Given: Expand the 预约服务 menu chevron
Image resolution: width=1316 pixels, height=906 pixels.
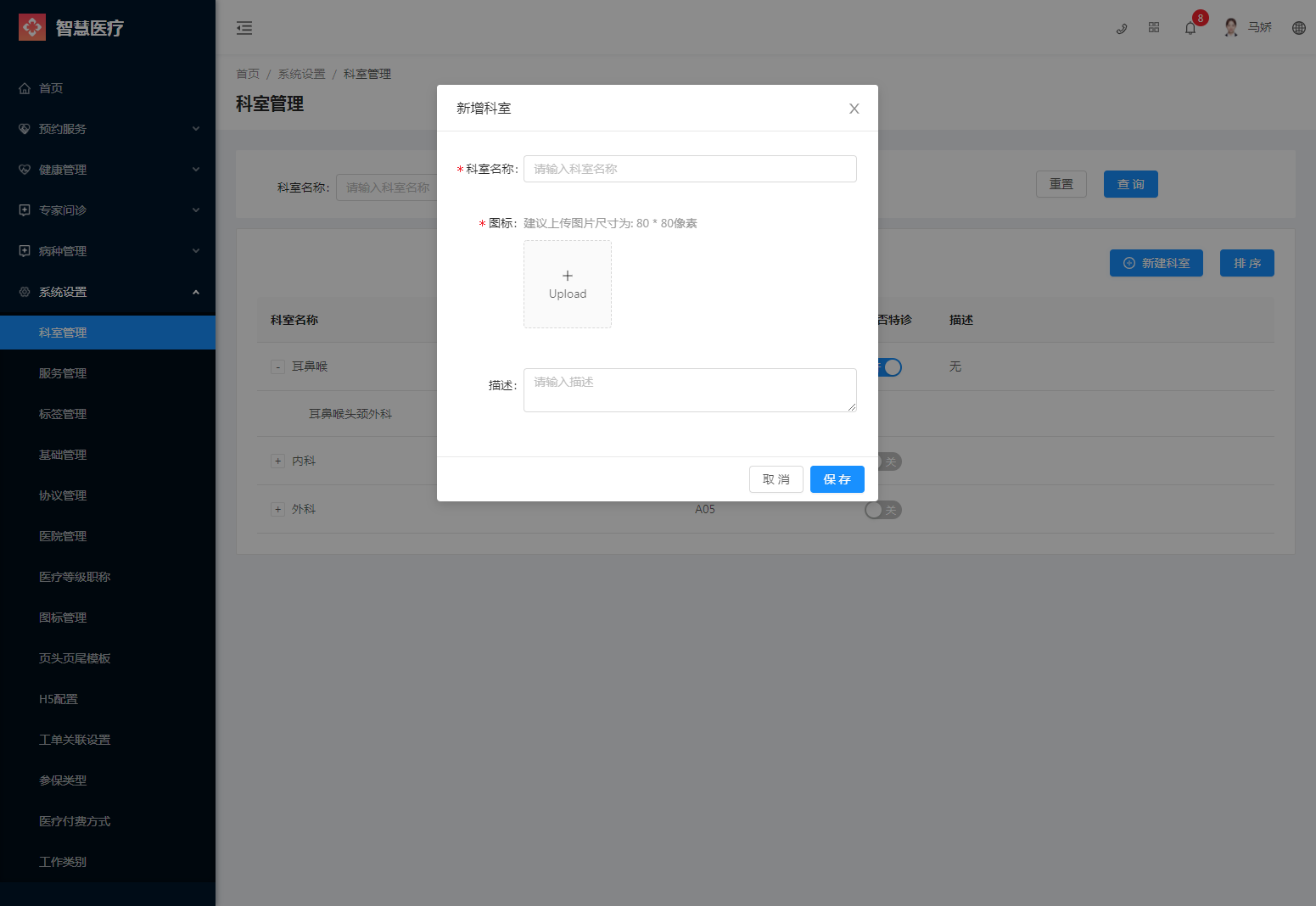Looking at the screenshot, I should [x=196, y=129].
